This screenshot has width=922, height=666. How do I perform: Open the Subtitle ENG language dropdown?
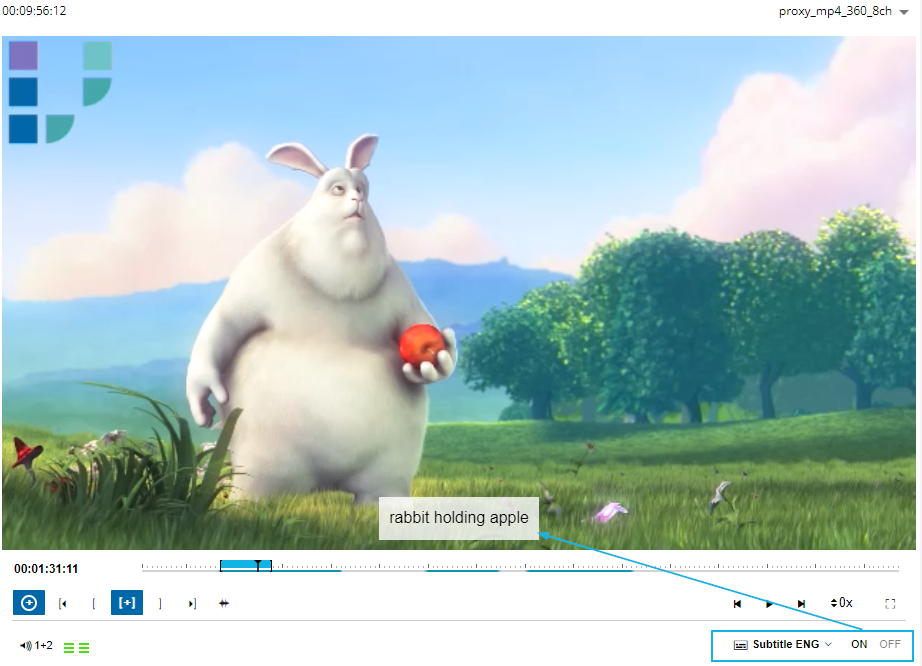tap(791, 644)
